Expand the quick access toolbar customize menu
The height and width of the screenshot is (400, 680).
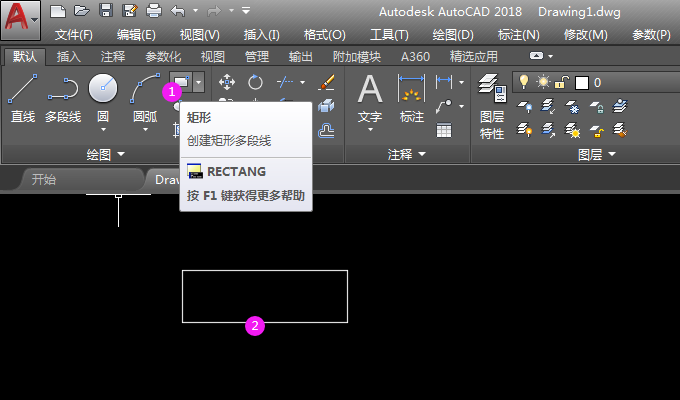[246, 10]
